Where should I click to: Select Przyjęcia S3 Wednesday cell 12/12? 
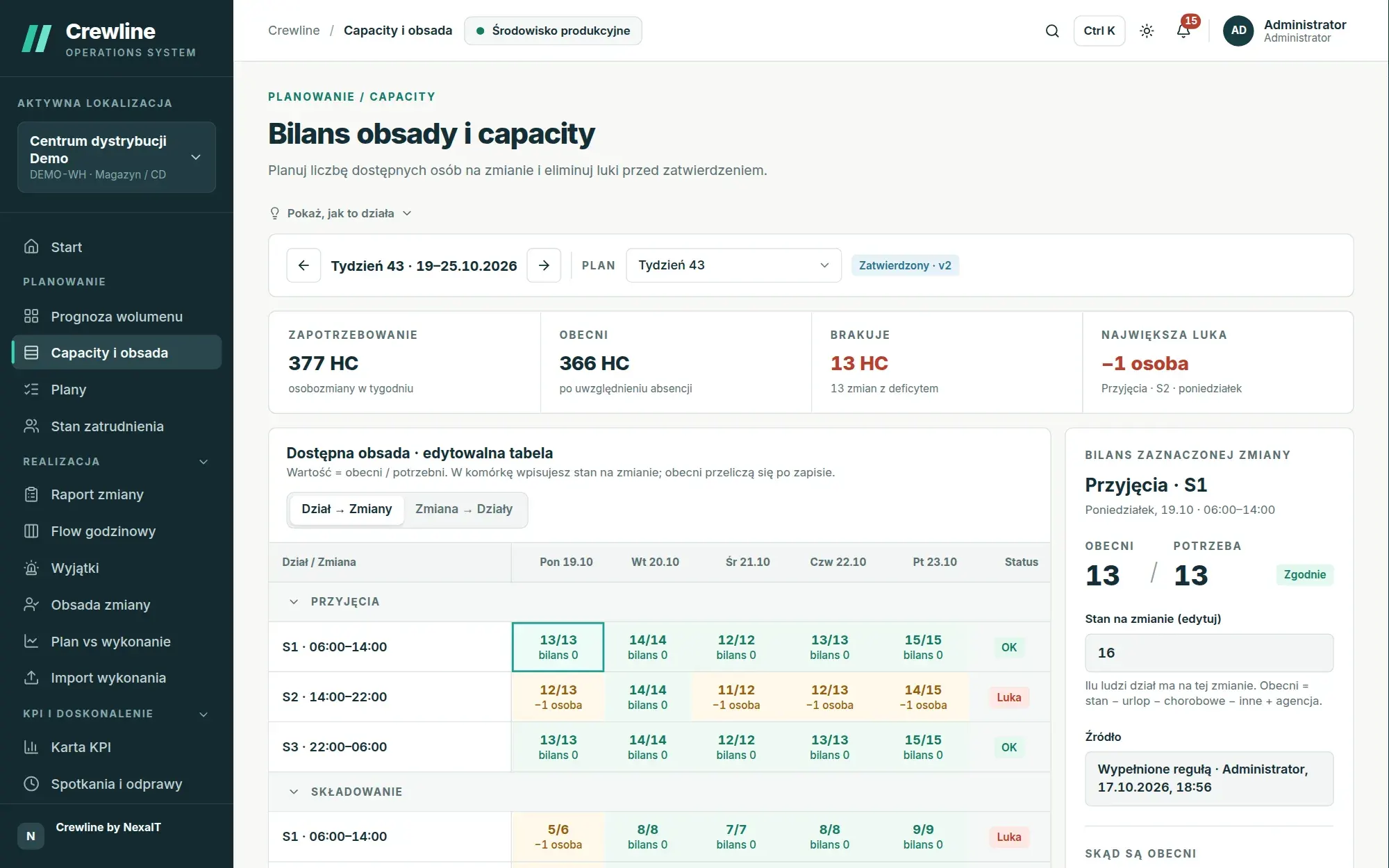[x=736, y=746]
